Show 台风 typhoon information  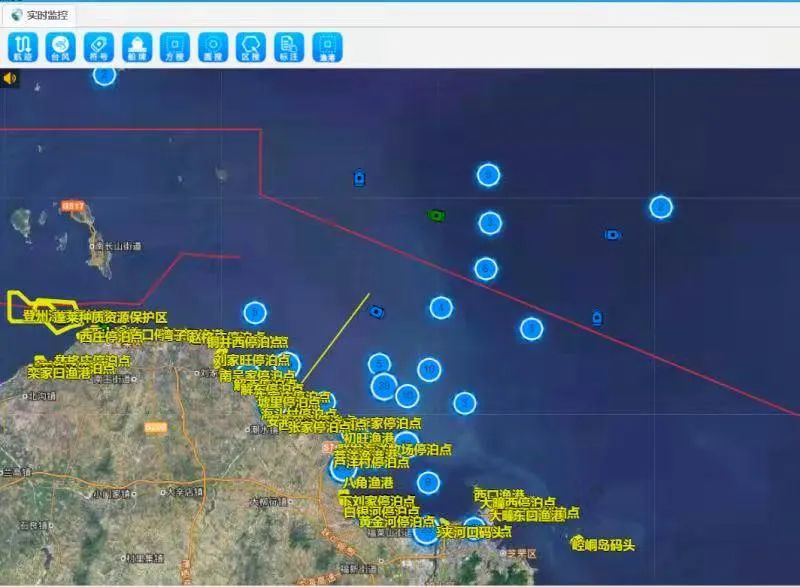click(x=61, y=47)
